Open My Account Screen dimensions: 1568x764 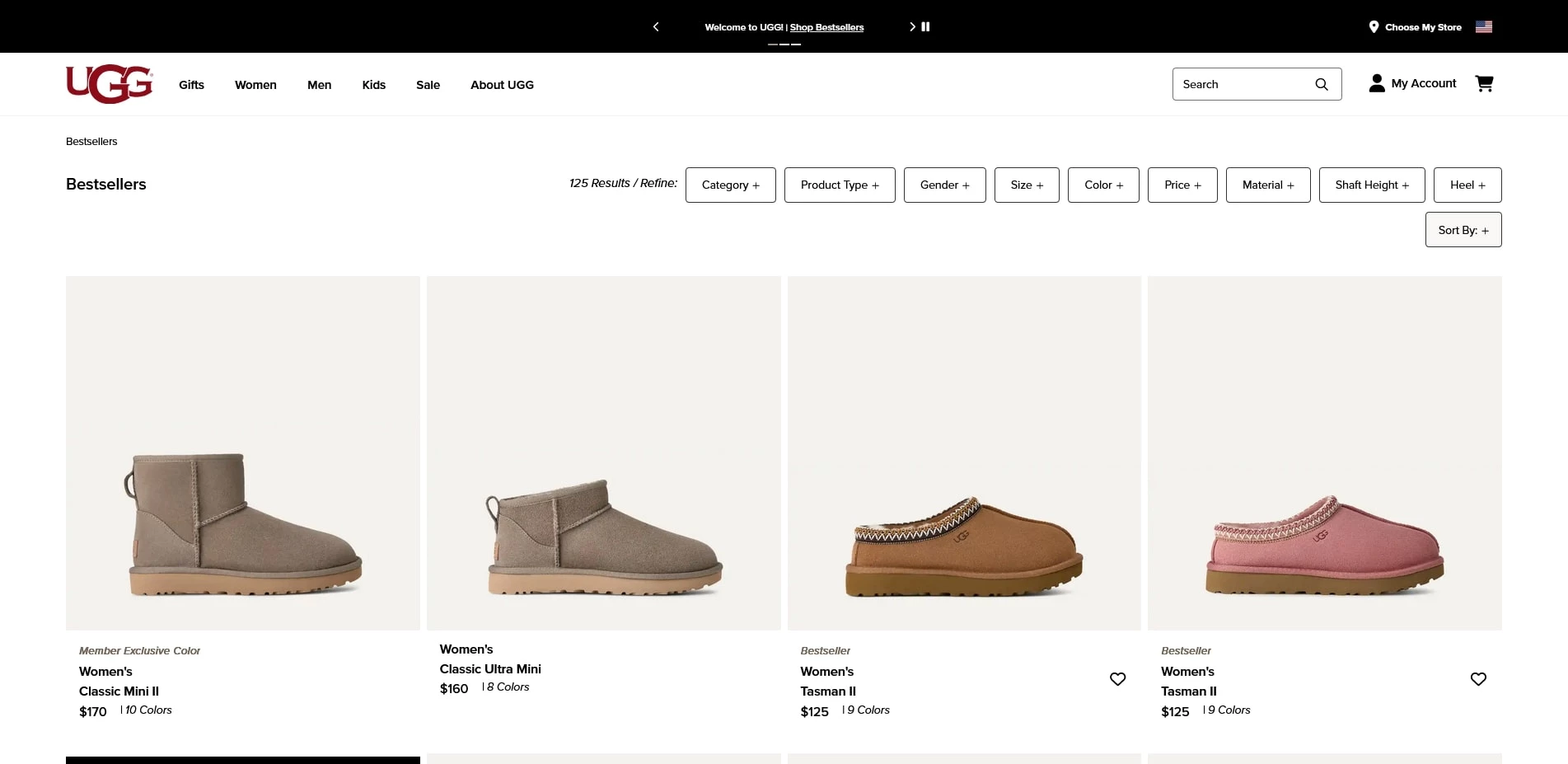coord(1411,83)
